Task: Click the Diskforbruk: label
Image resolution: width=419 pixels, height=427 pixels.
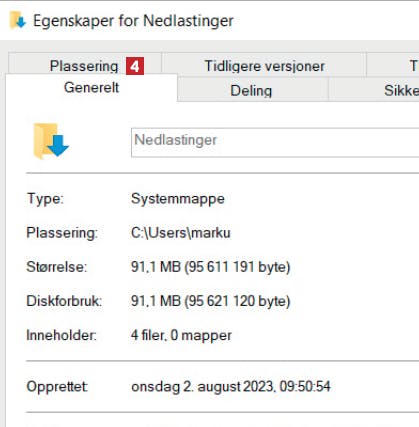Action: (64, 301)
